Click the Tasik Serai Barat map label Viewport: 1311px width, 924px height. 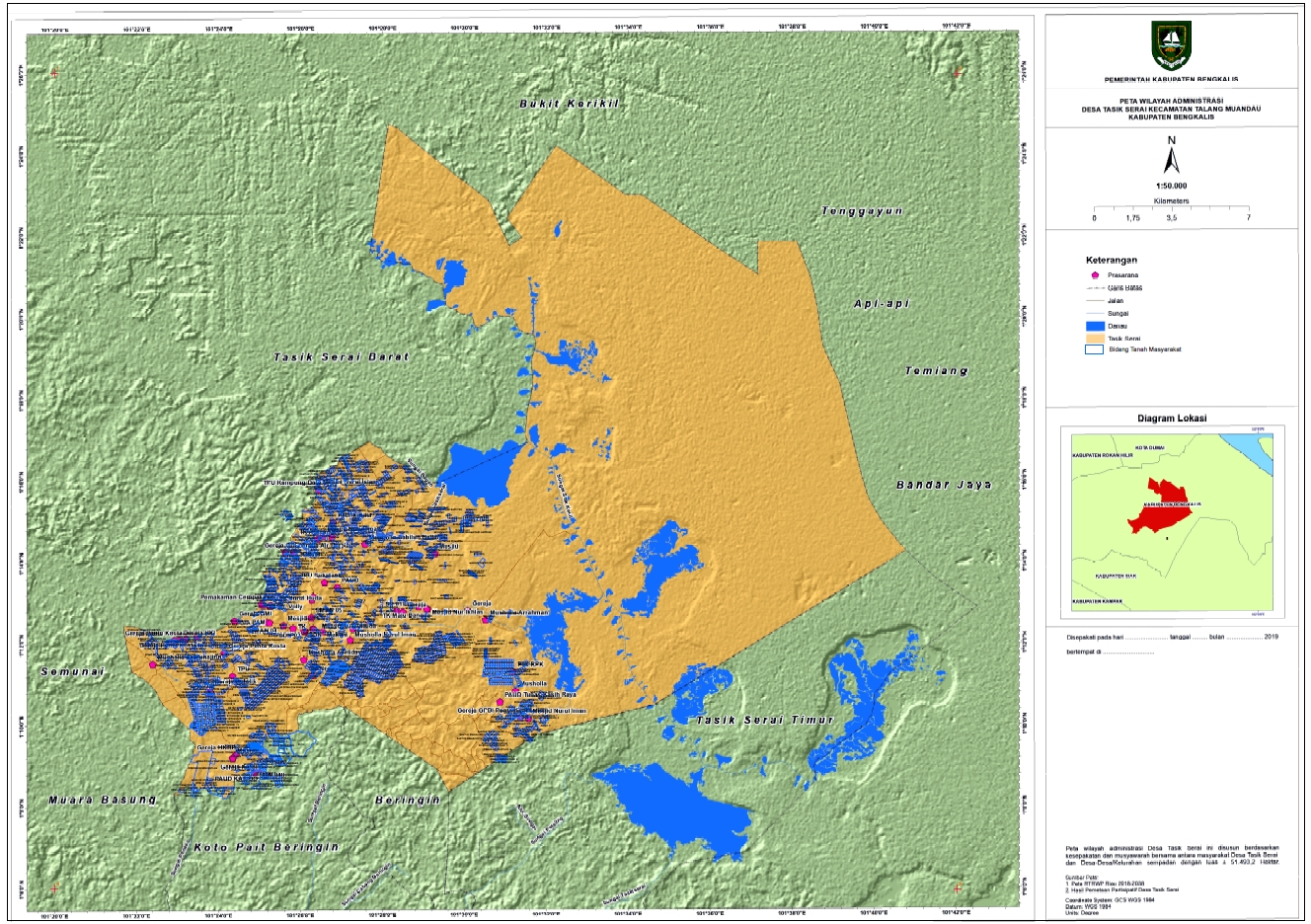tap(341, 356)
